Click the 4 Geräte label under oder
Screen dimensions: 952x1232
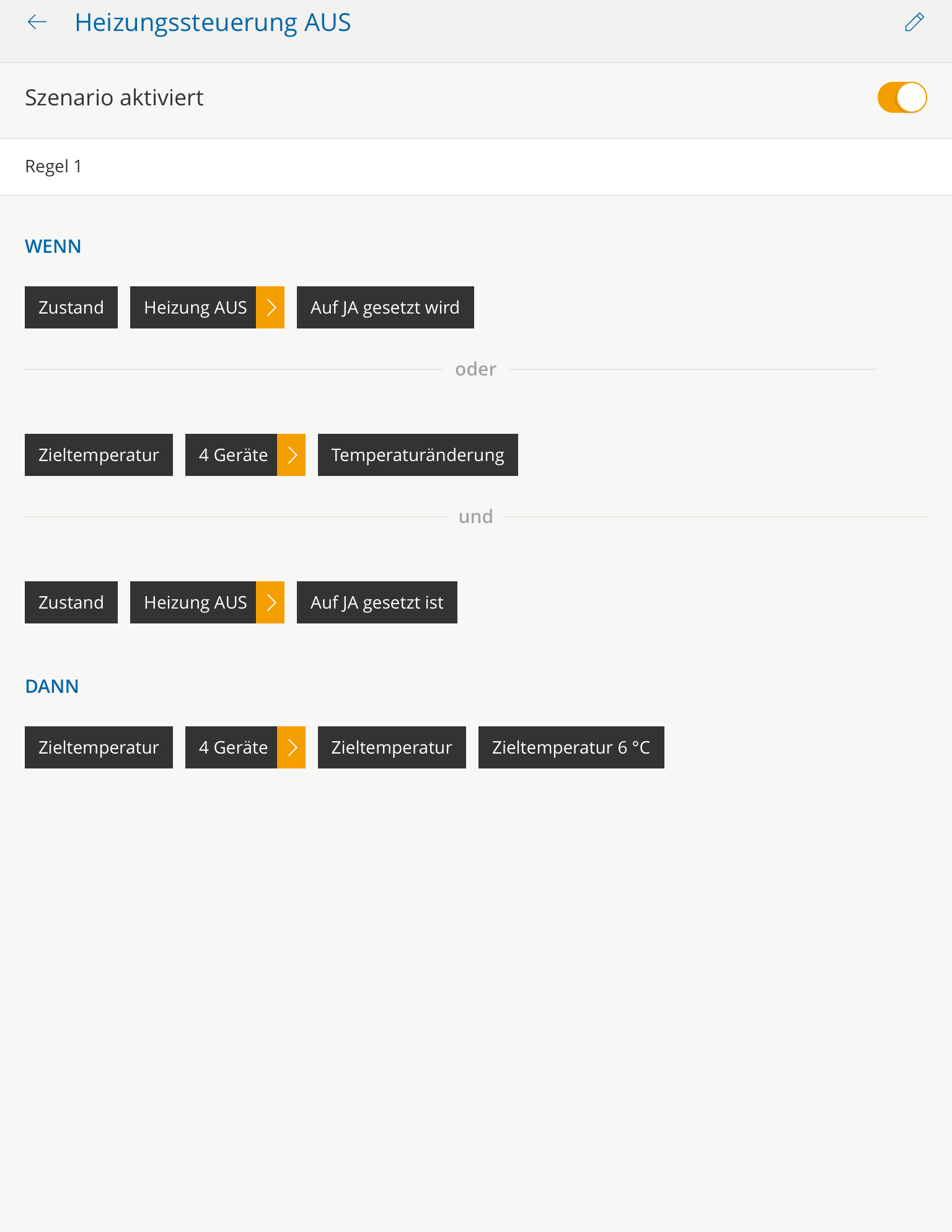pos(232,455)
